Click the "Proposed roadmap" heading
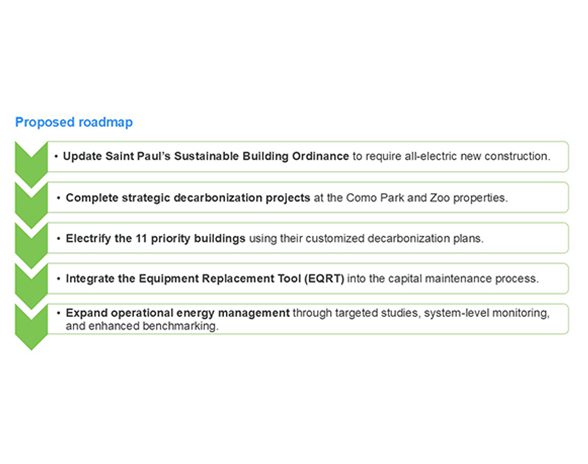Image resolution: width=588 pixels, height=464 pixels. (74, 122)
